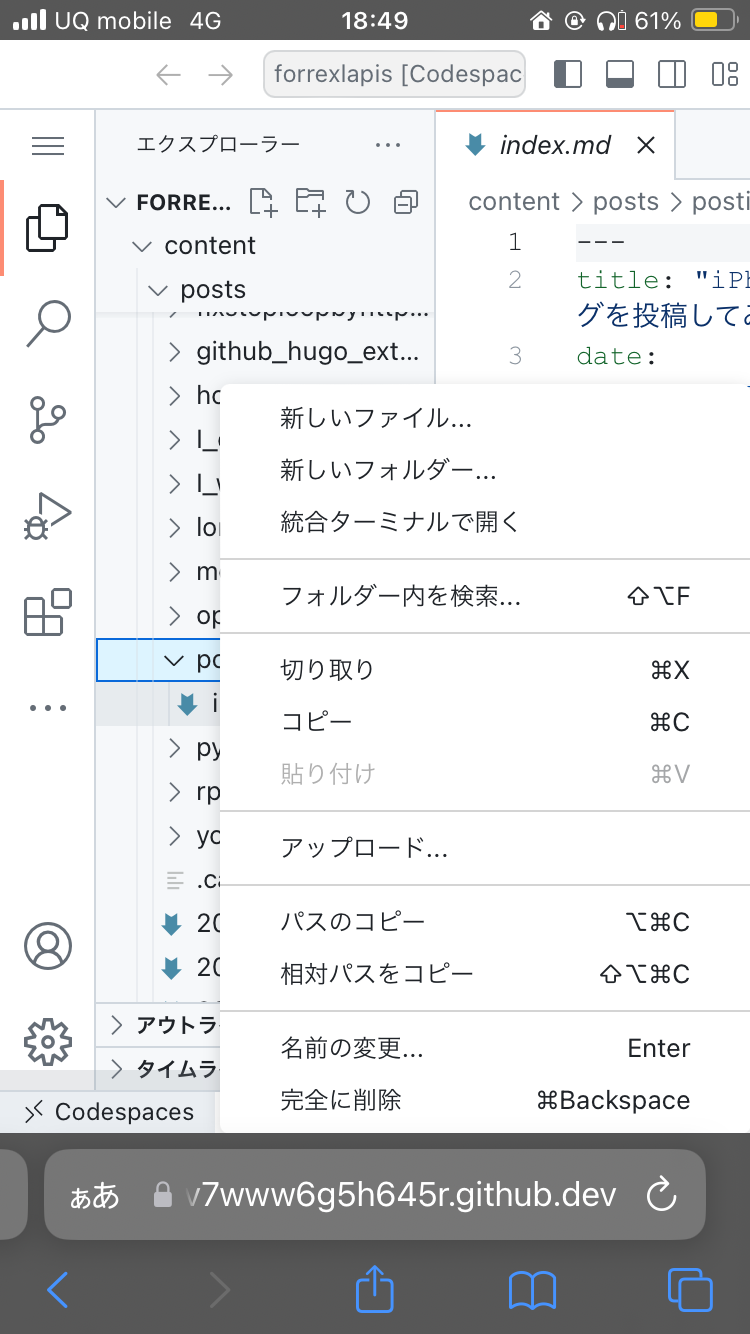Open the Extensions view icon
The image size is (750, 1334).
tap(47, 612)
